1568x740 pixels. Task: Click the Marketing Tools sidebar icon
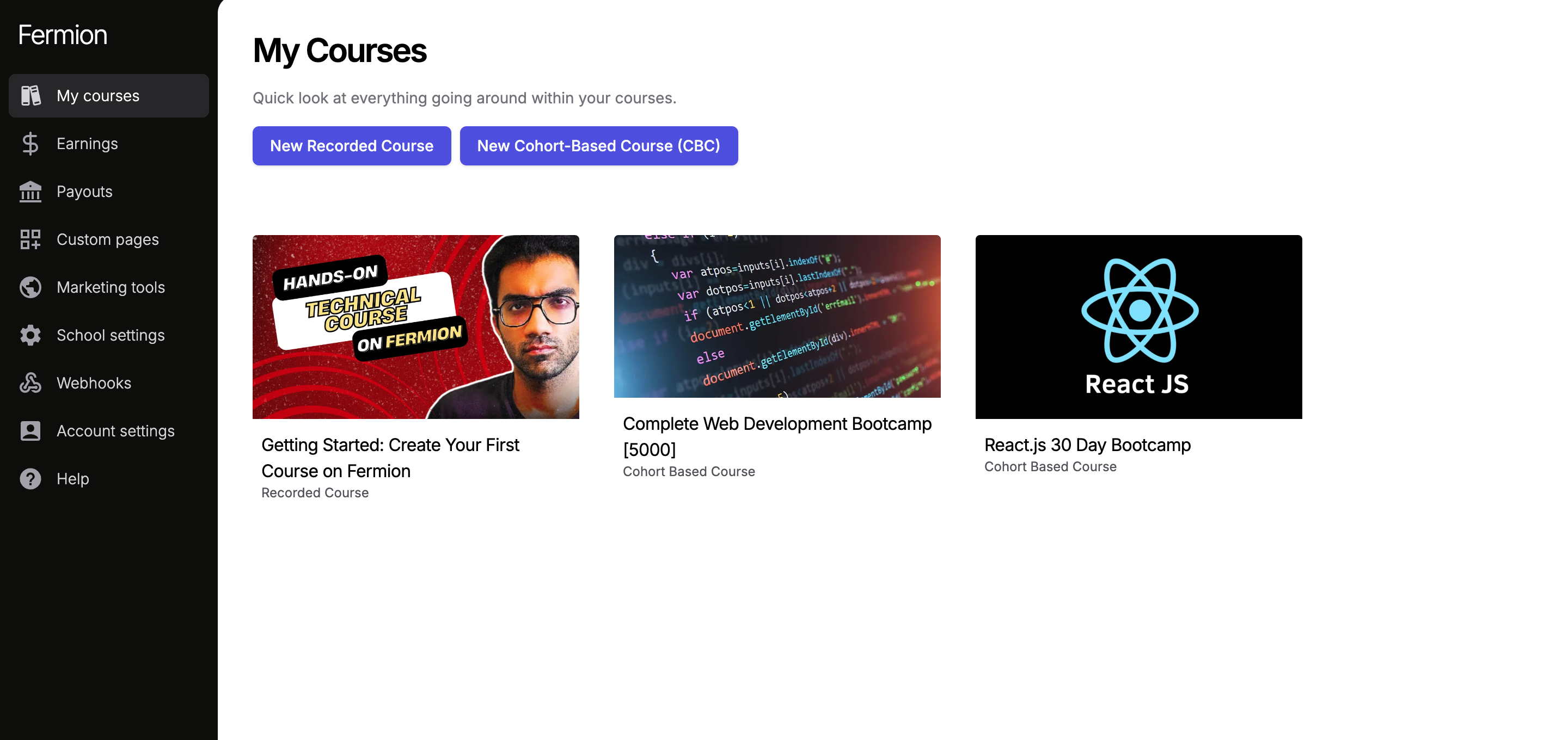(29, 287)
